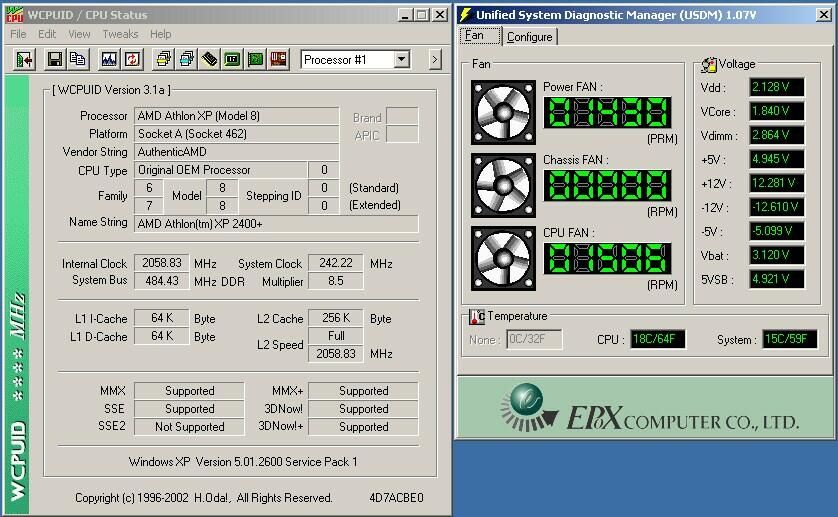Click the 3DNow!+ Supported field

click(x=363, y=427)
